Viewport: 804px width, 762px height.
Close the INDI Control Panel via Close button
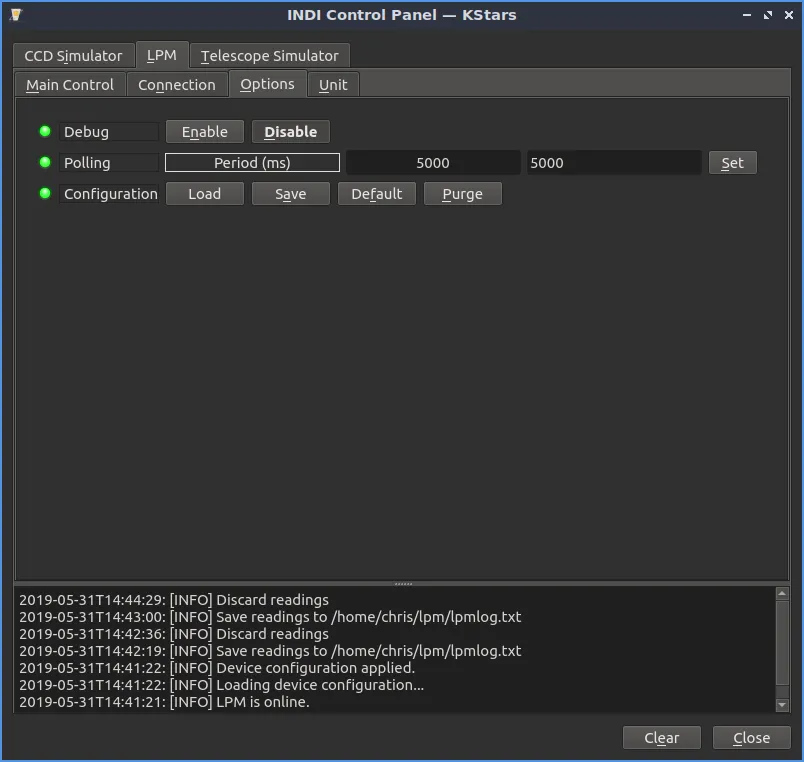click(x=751, y=737)
